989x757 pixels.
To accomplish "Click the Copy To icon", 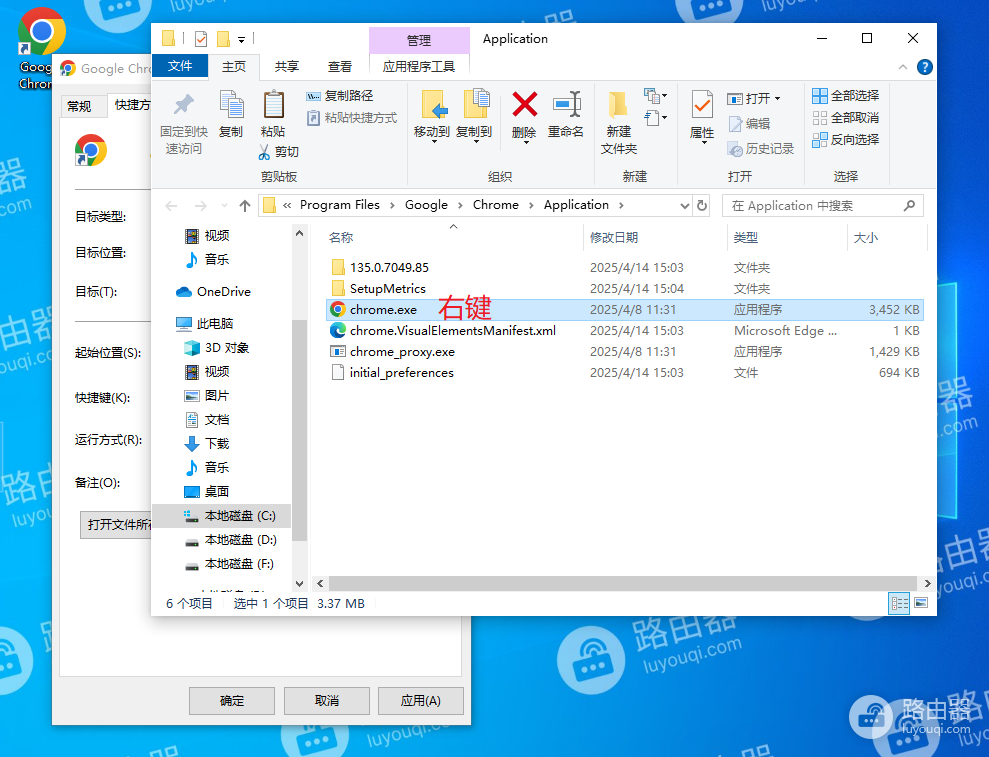I will [x=476, y=103].
